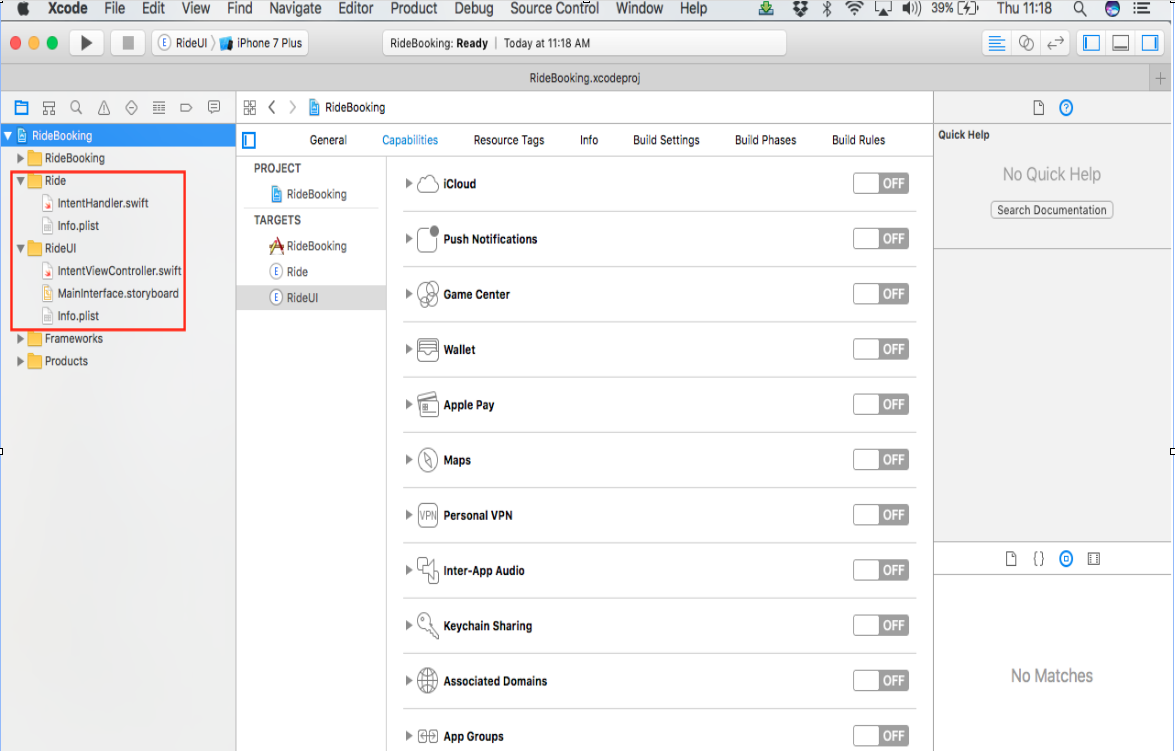1175x751 pixels.
Task: Toggle Inter-App Audio on
Action: 881,570
